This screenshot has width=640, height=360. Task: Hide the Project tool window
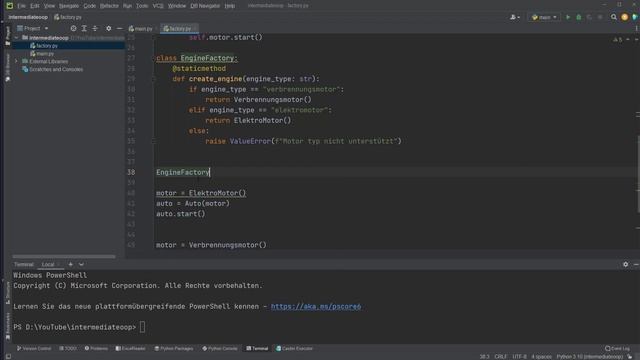pos(119,28)
